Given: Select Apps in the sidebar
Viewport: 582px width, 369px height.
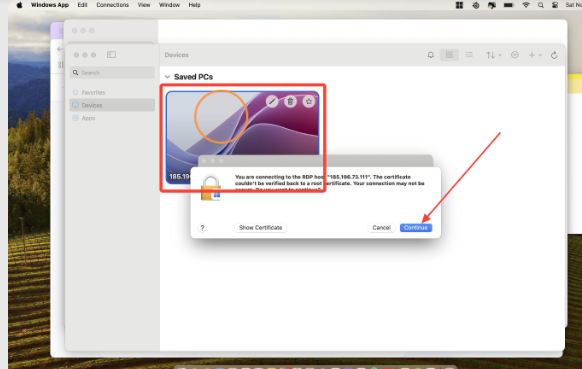Looking at the screenshot, I should pos(112,118).
